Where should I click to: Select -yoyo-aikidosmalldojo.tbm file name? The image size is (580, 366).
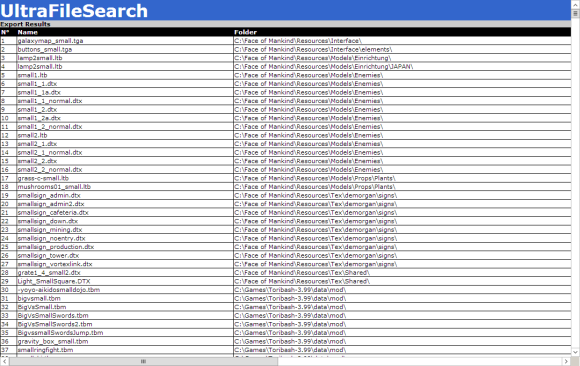point(59,290)
